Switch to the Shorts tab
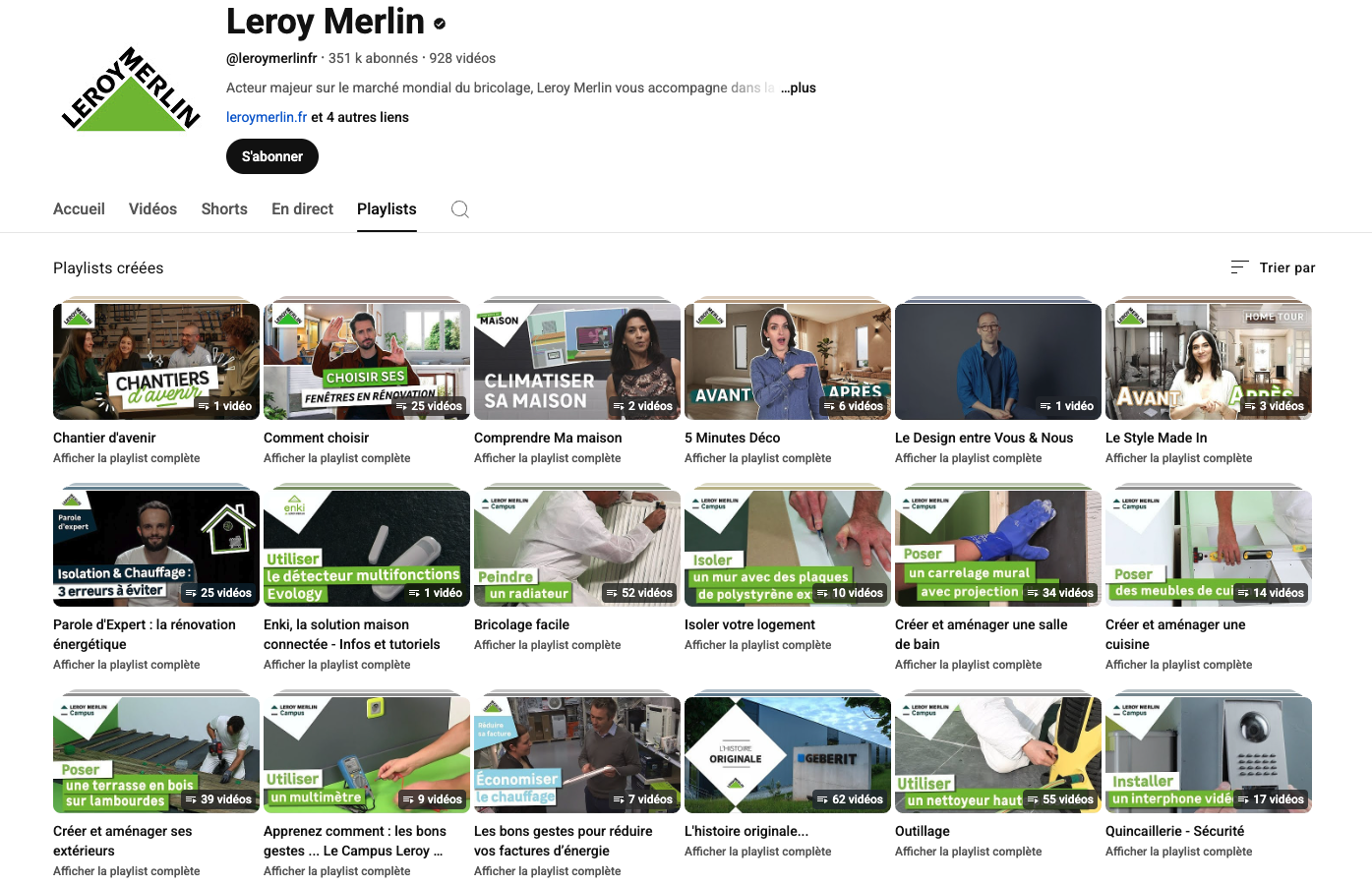The height and width of the screenshot is (885, 1372). [224, 208]
